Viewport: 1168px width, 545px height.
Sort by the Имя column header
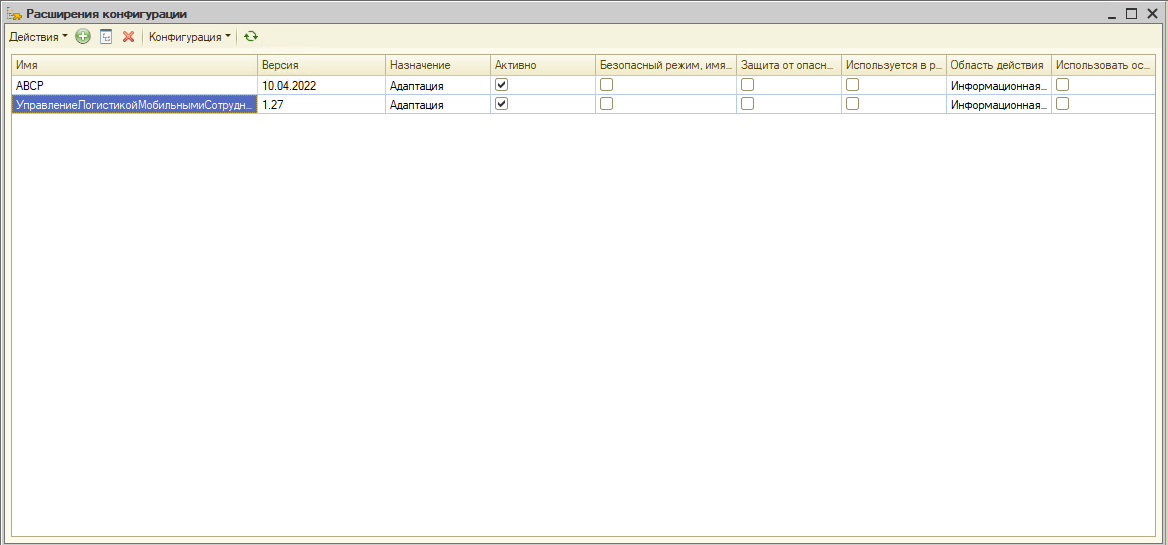[x=133, y=65]
